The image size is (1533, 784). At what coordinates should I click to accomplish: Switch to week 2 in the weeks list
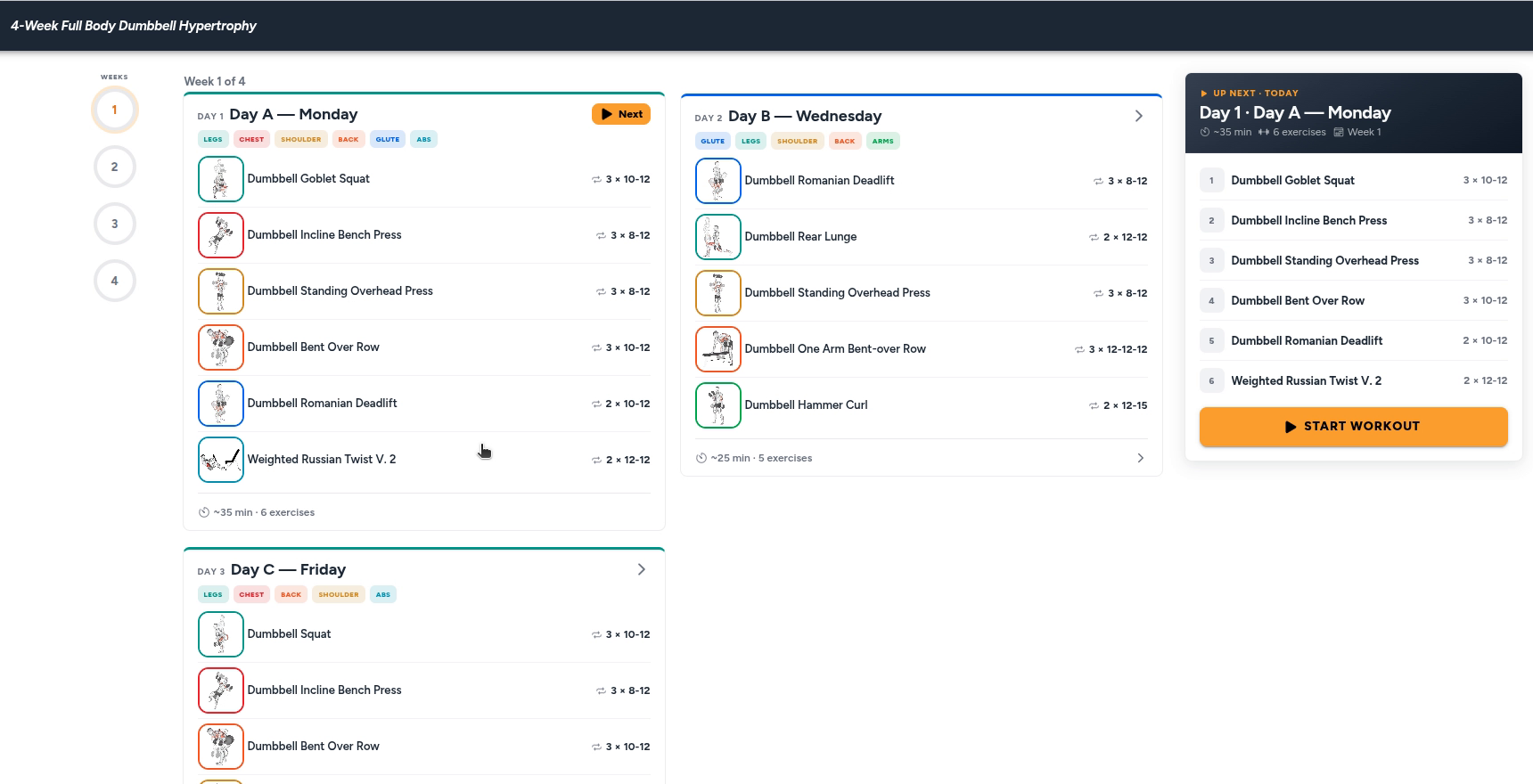tap(114, 167)
